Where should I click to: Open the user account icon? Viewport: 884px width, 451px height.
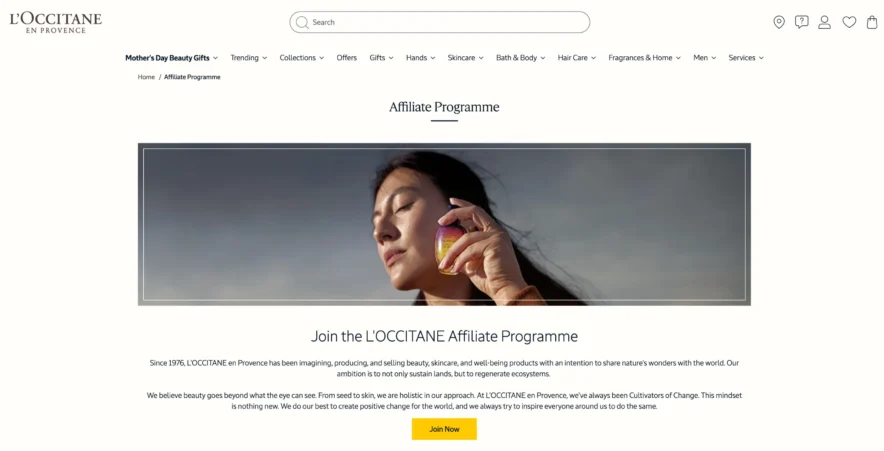(824, 22)
